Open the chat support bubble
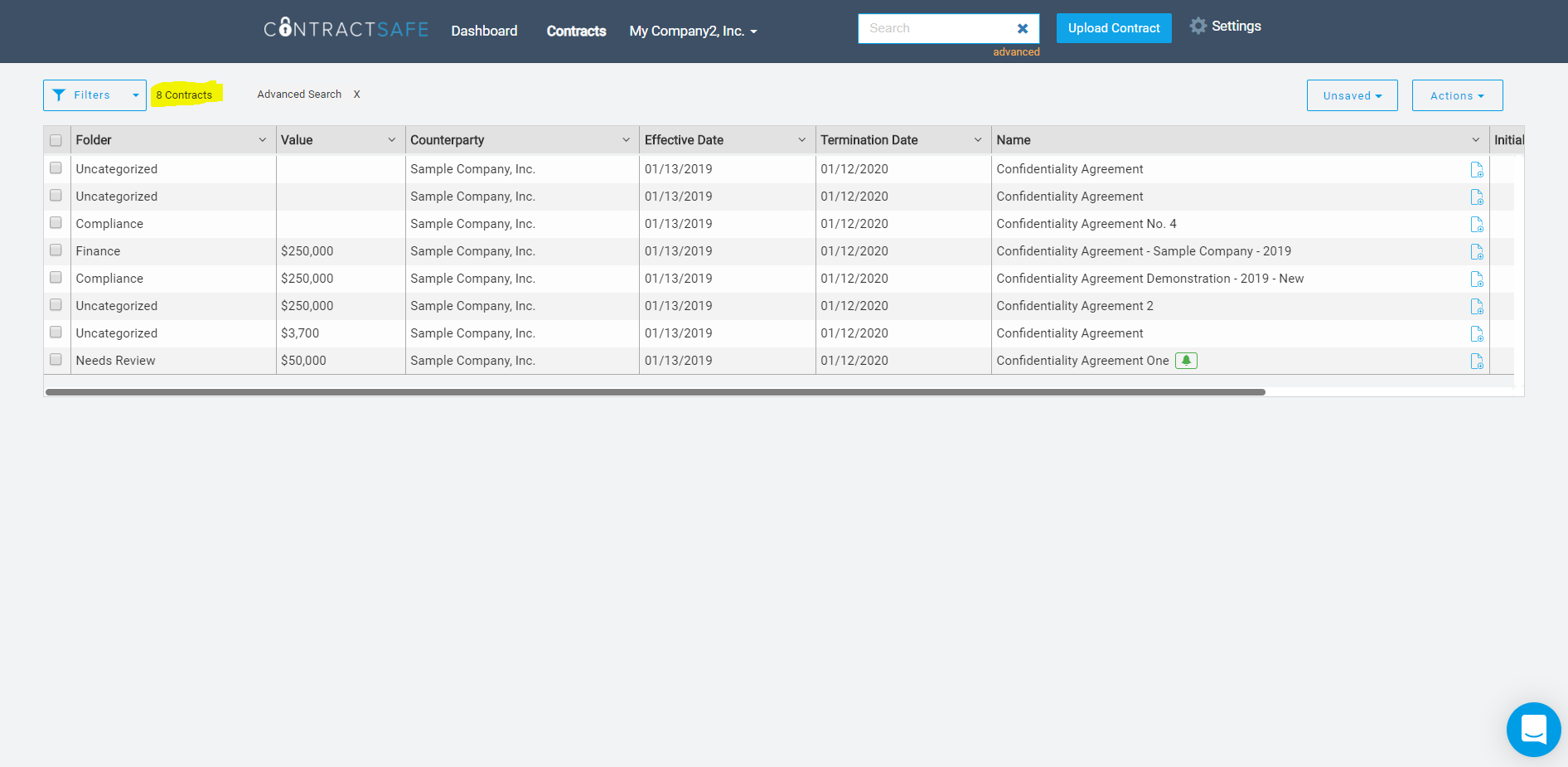Screen dimensions: 1568x767 [1533, 730]
